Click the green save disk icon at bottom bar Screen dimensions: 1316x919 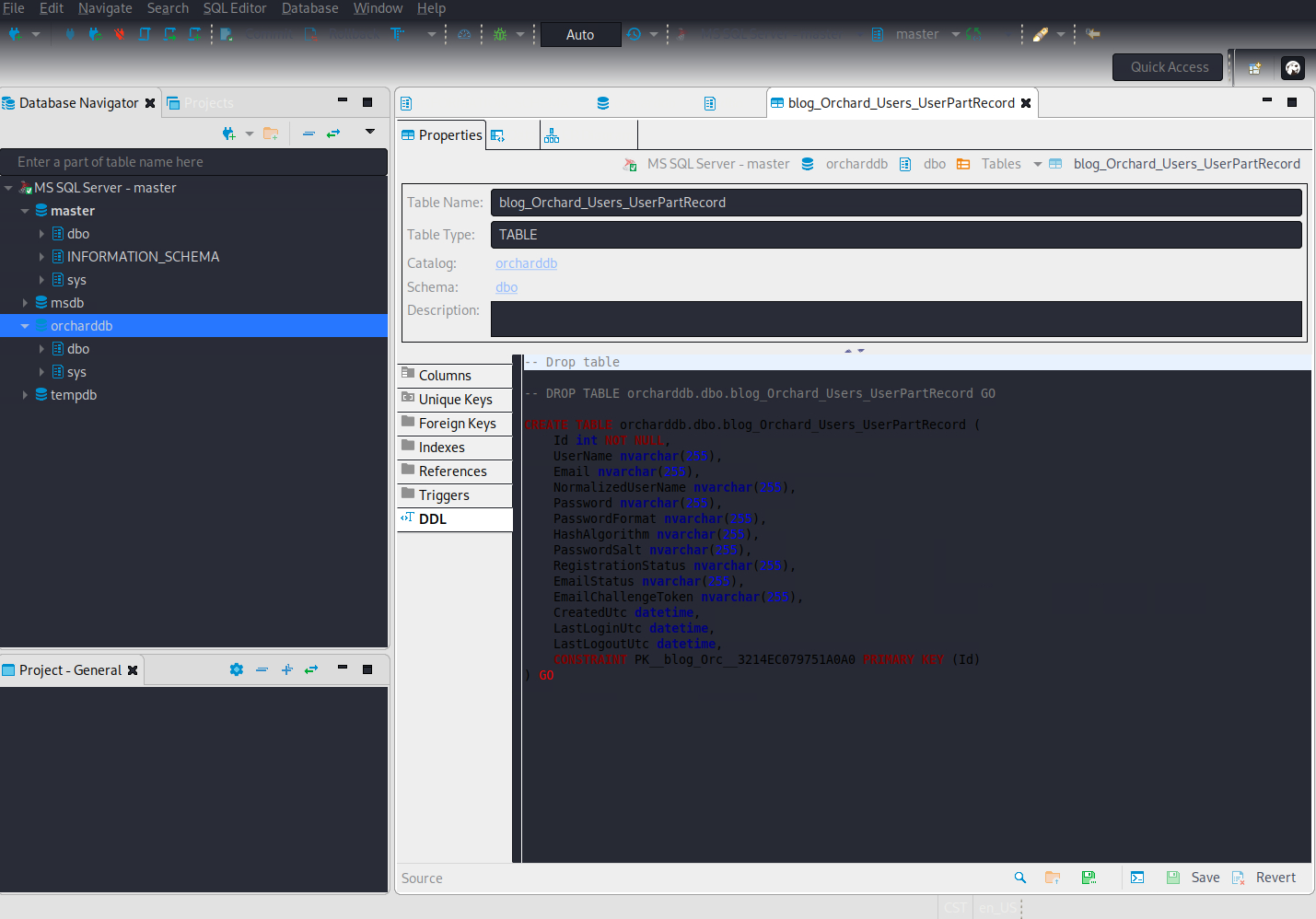tap(1089, 878)
